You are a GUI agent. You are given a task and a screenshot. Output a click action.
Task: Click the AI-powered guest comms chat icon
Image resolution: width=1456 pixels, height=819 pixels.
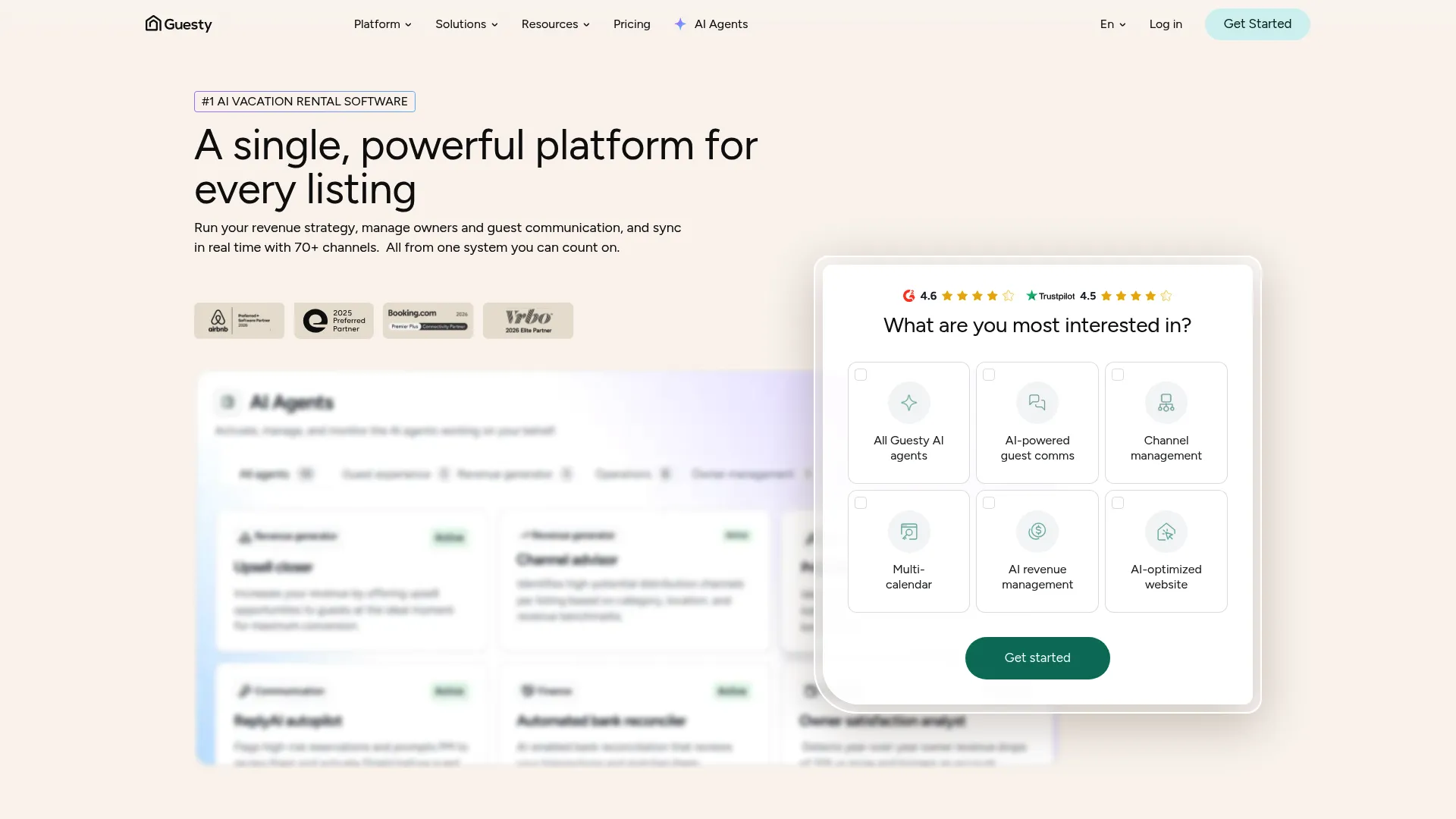[1037, 403]
